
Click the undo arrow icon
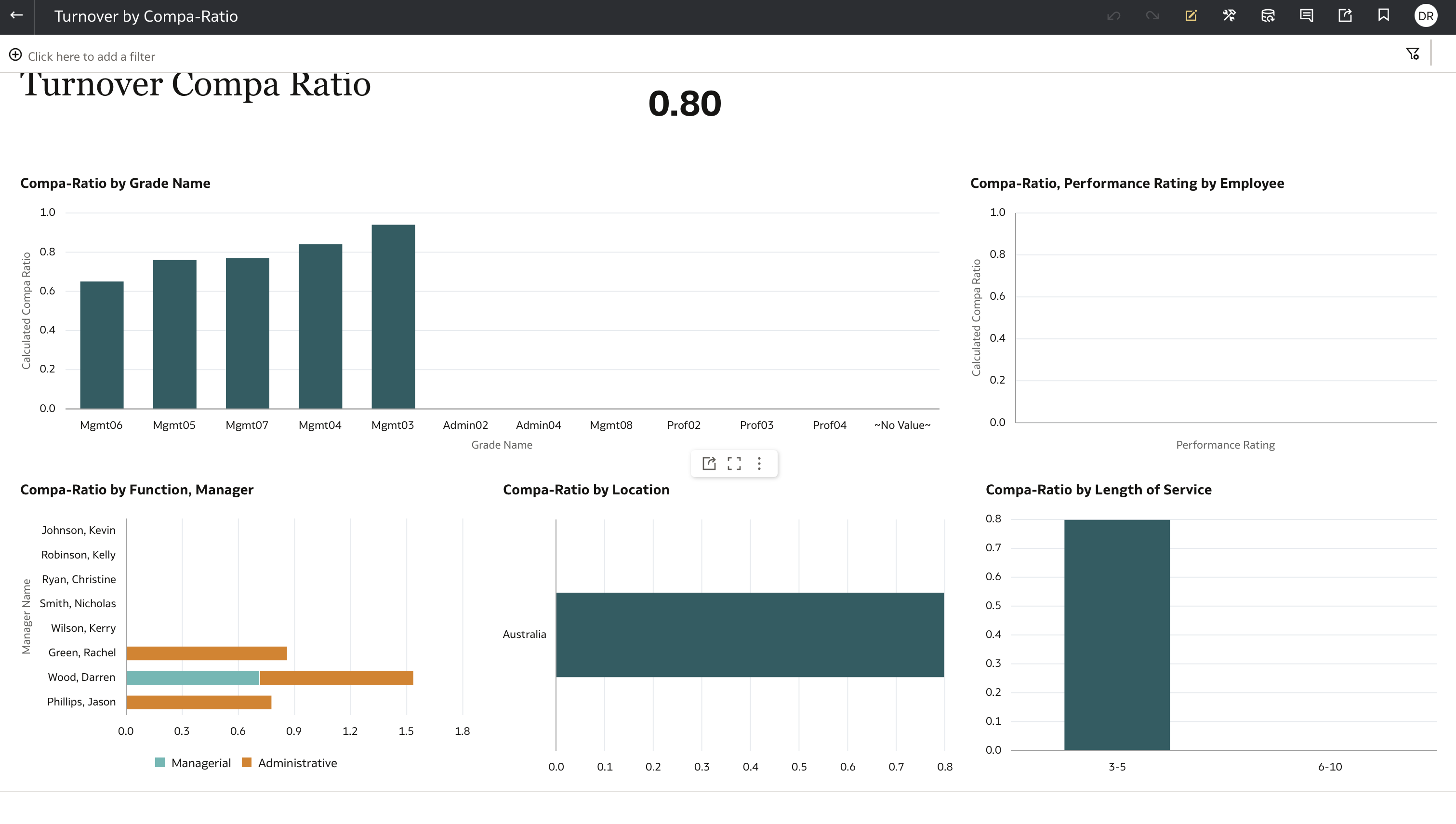pyautogui.click(x=1113, y=16)
